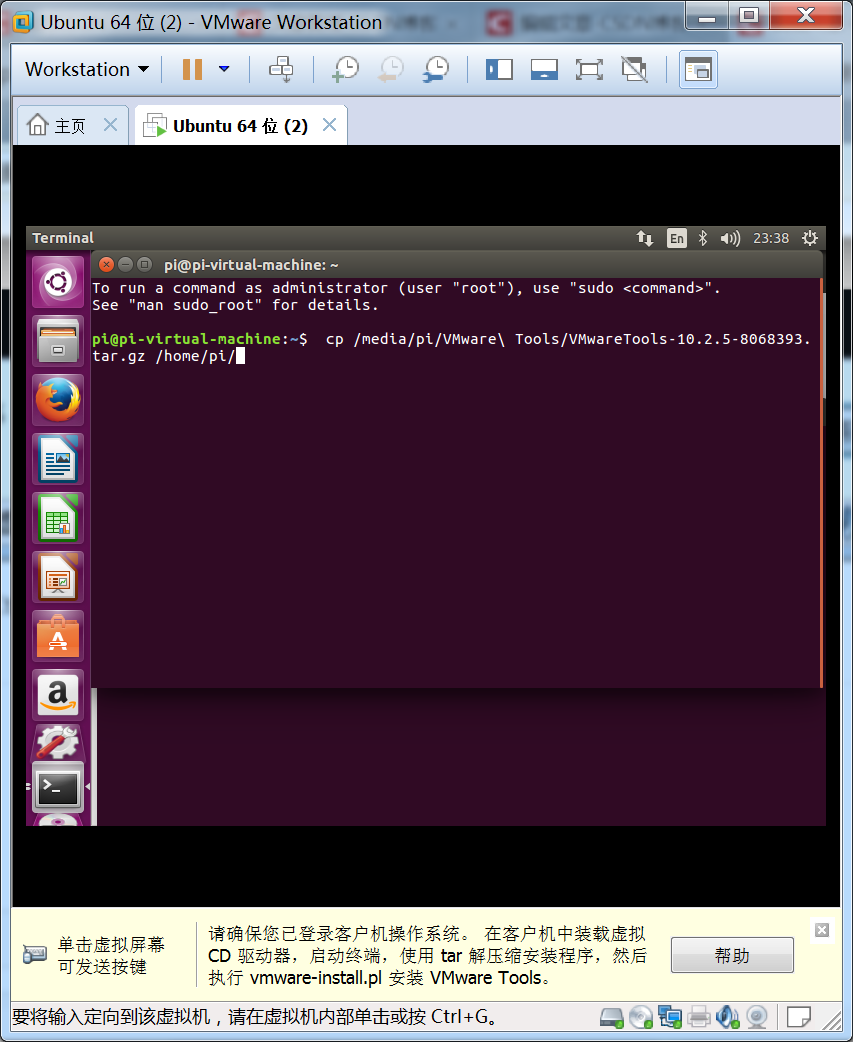Revert to previous snapshot icon
This screenshot has width=853, height=1042.
point(391,69)
